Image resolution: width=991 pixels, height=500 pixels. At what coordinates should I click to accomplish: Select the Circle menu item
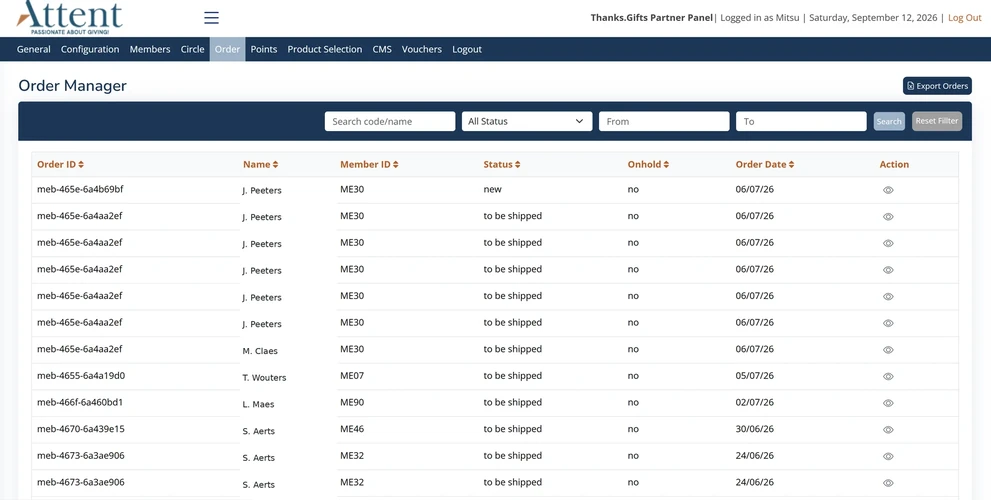192,49
